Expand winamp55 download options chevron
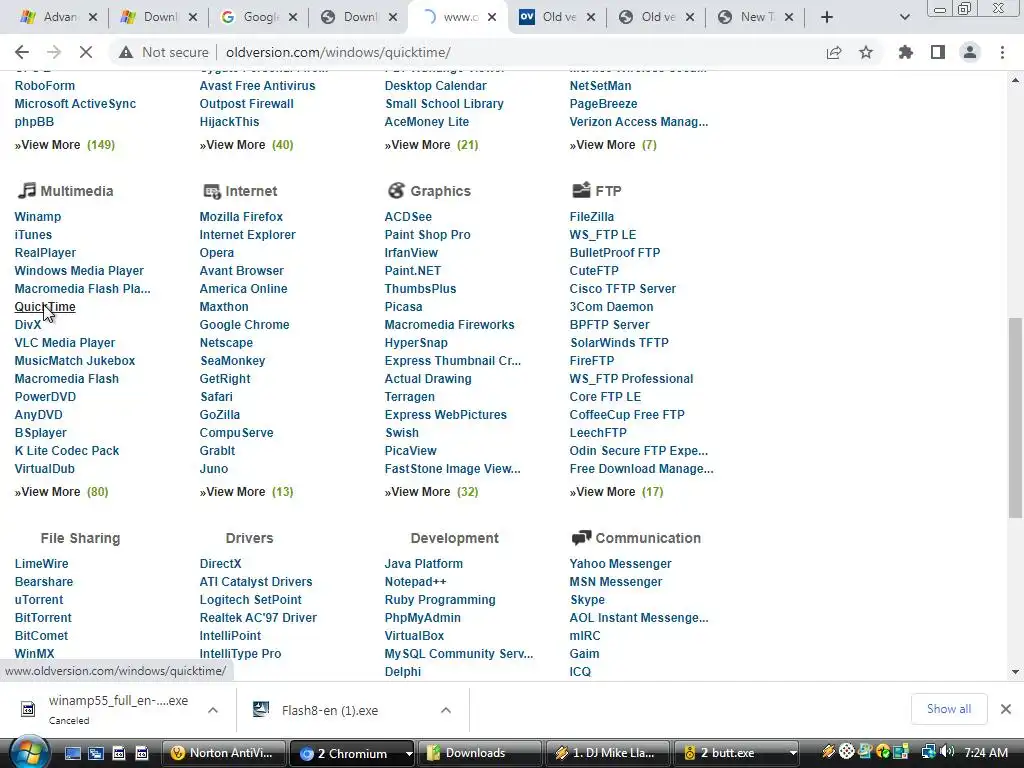Viewport: 1024px width, 768px height. [x=213, y=710]
